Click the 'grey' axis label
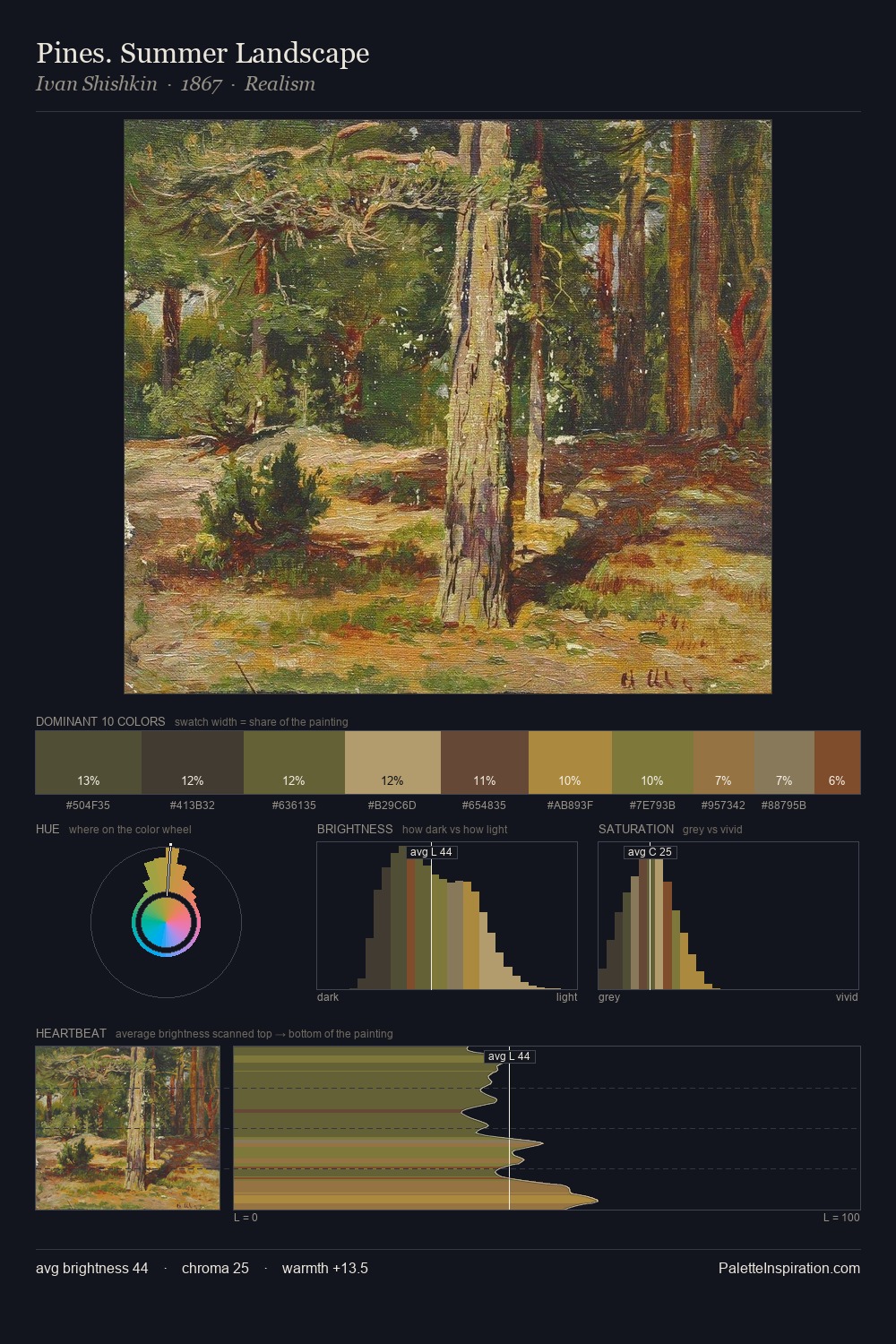Viewport: 896px width, 1344px height. [609, 996]
